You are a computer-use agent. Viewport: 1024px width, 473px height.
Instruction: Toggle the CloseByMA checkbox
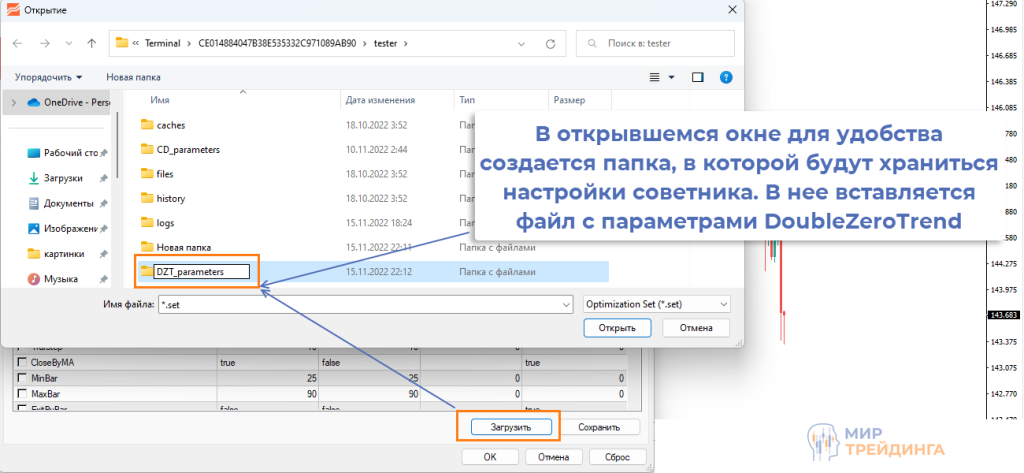point(22,362)
